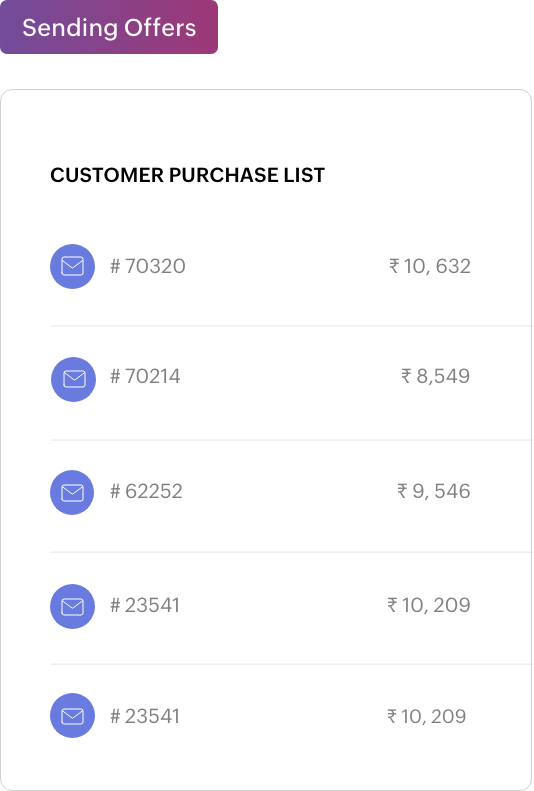
Task: Click the Sending Offers button
Action: coord(109,27)
